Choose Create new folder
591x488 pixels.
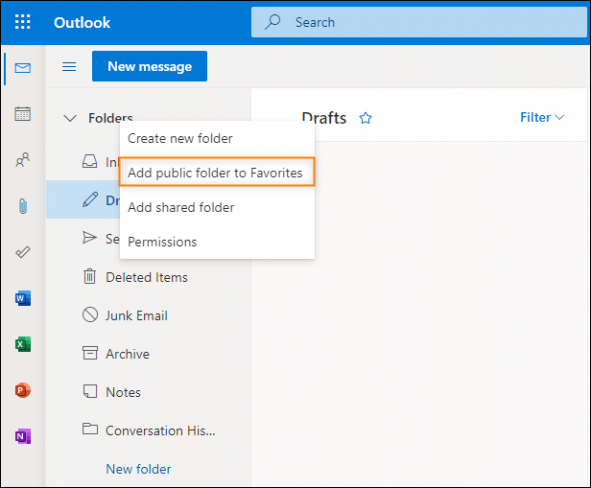point(217,138)
